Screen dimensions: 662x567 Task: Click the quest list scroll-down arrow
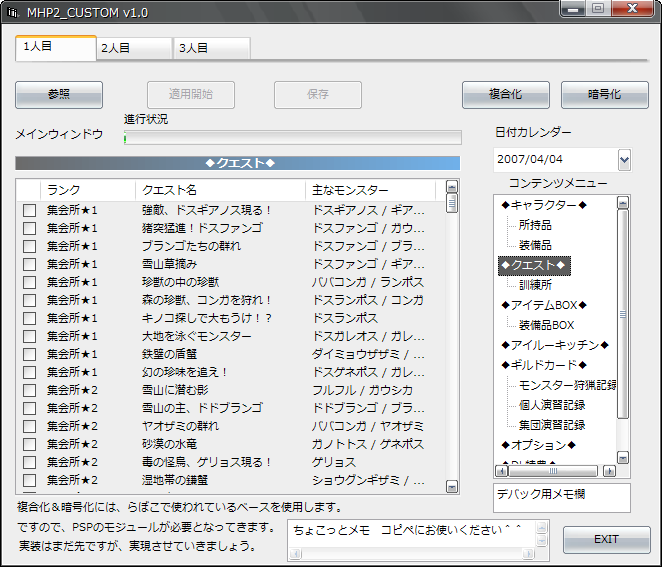point(451,485)
